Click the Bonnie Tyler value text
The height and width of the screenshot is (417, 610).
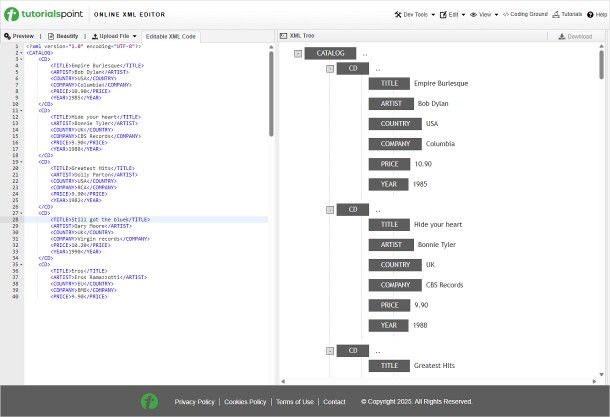pyautogui.click(x=436, y=245)
